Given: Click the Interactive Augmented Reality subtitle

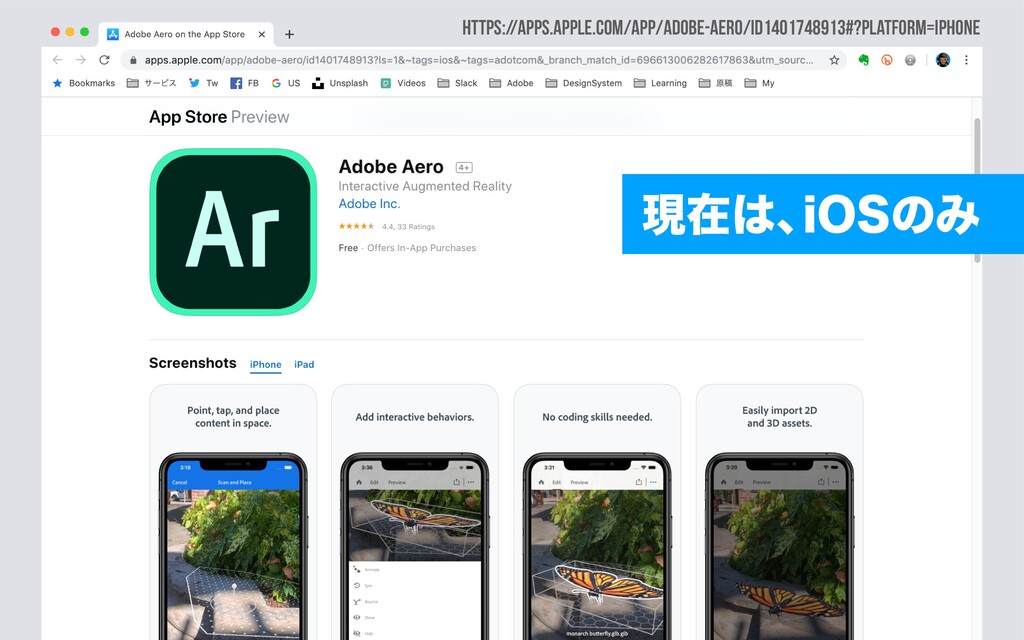Looking at the screenshot, I should [x=425, y=186].
